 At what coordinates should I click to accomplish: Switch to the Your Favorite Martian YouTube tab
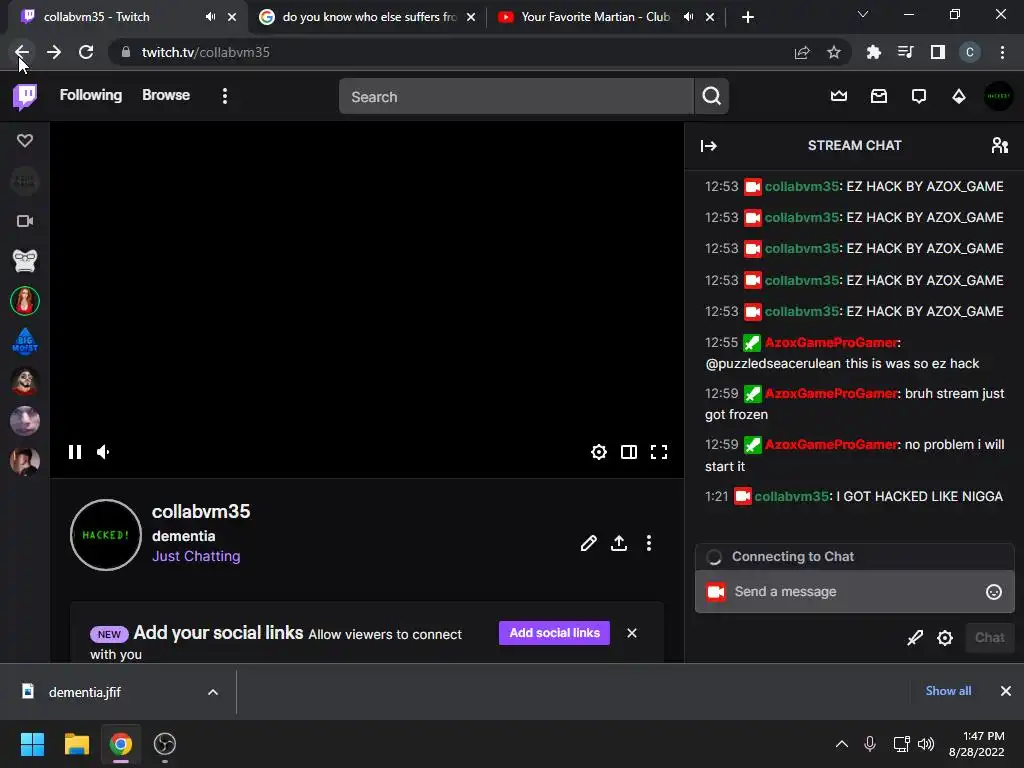pos(596,17)
